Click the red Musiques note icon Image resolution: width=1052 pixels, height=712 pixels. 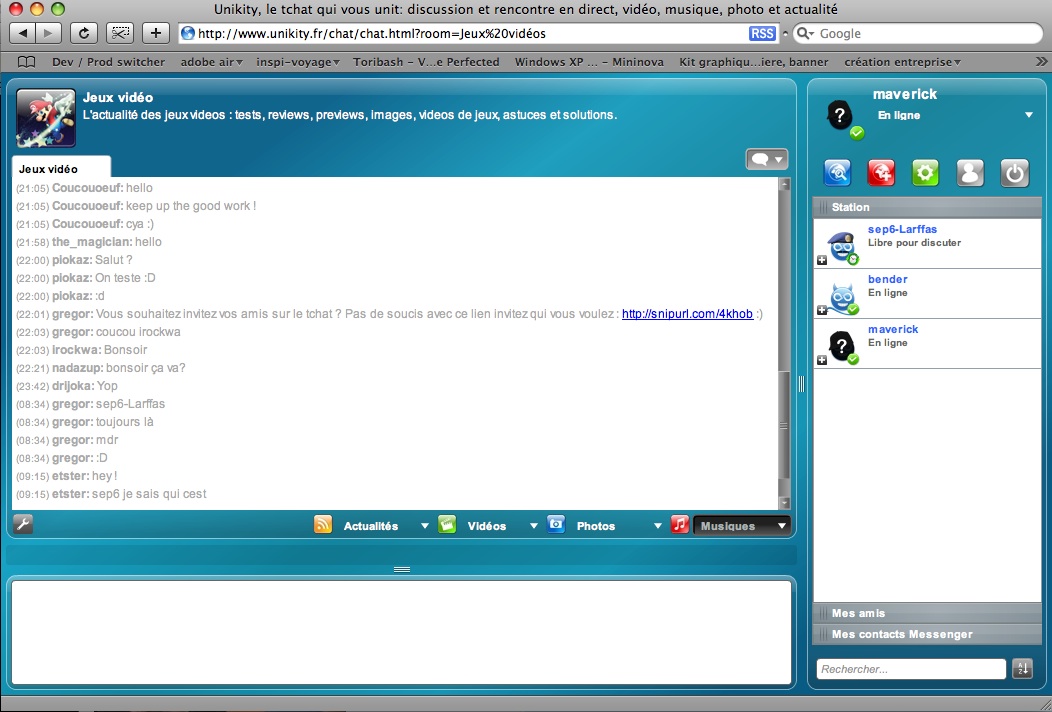pos(680,524)
